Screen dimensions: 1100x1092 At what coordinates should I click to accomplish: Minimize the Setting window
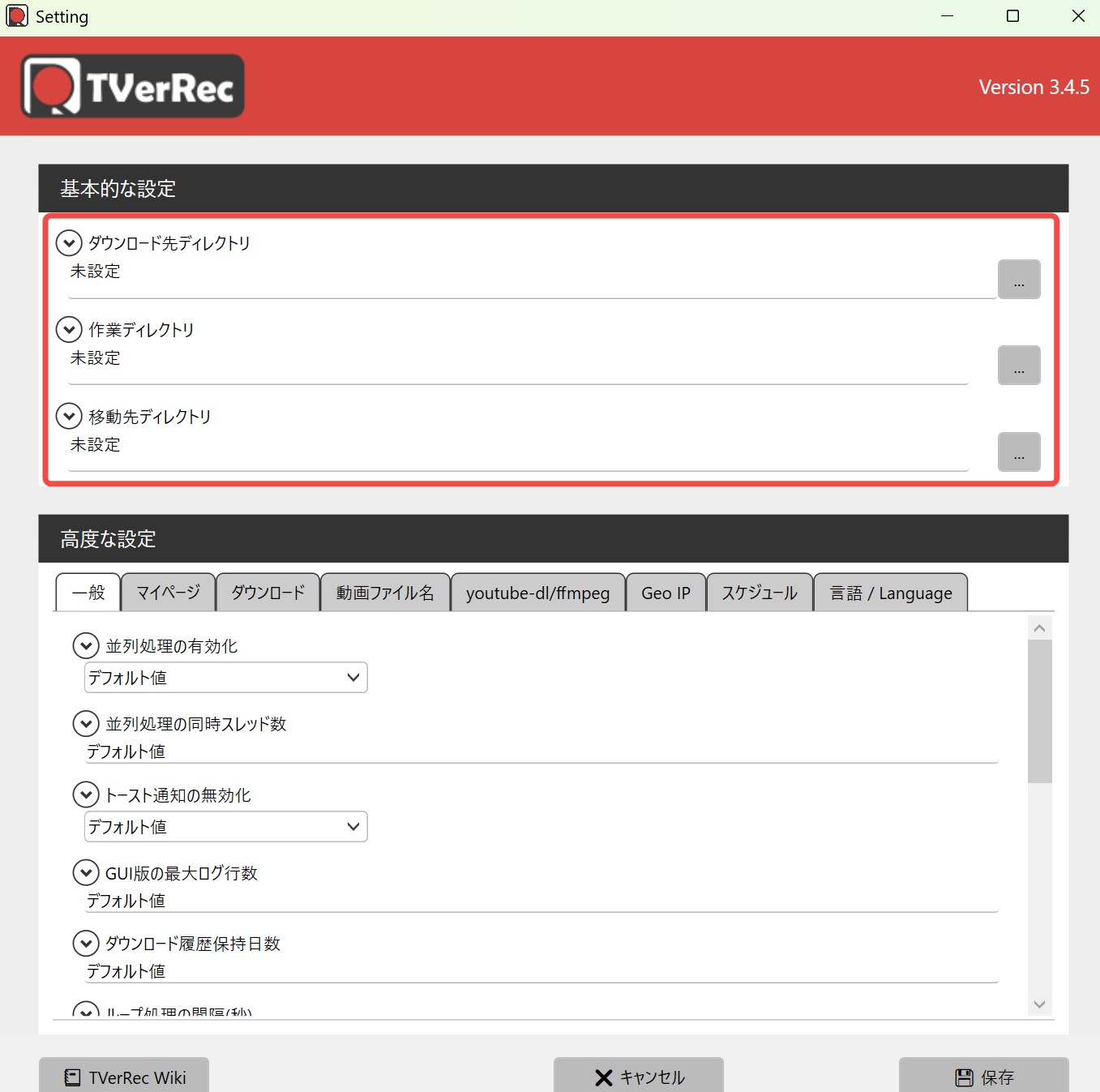click(947, 16)
